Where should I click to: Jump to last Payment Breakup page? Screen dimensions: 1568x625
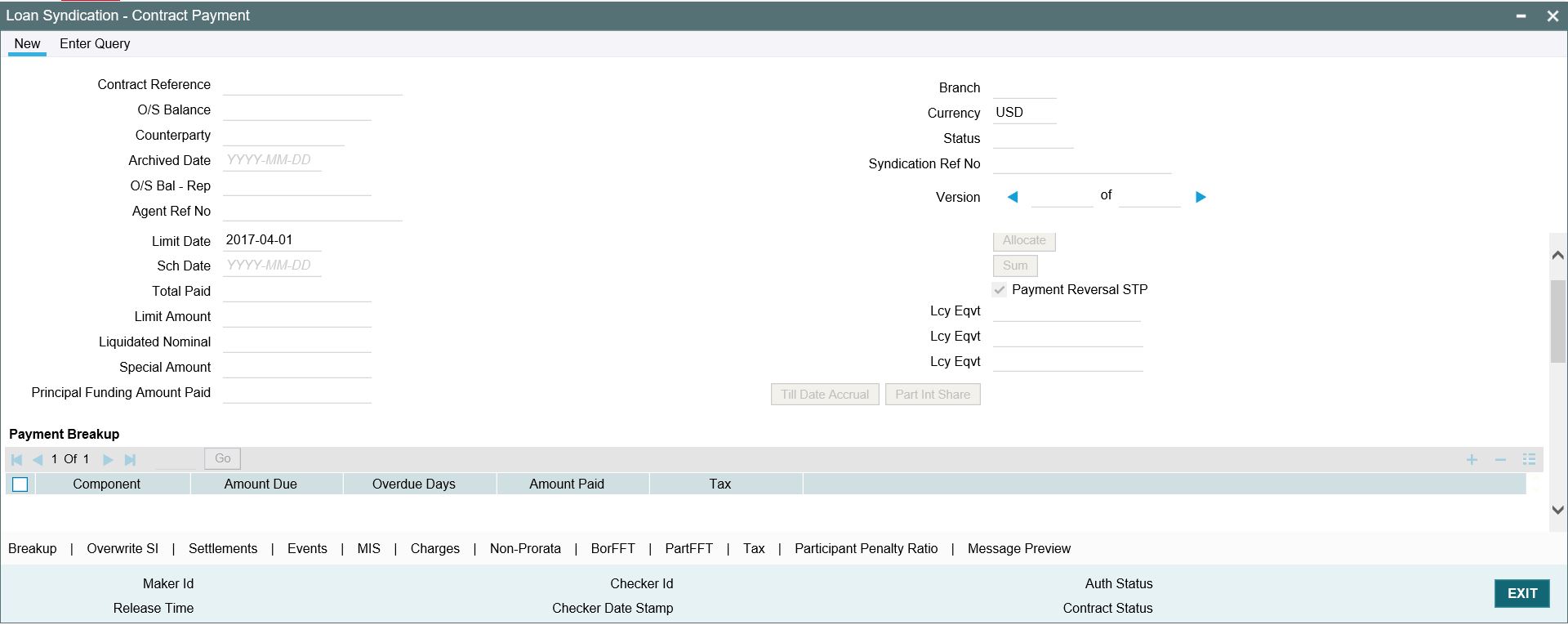[x=130, y=460]
